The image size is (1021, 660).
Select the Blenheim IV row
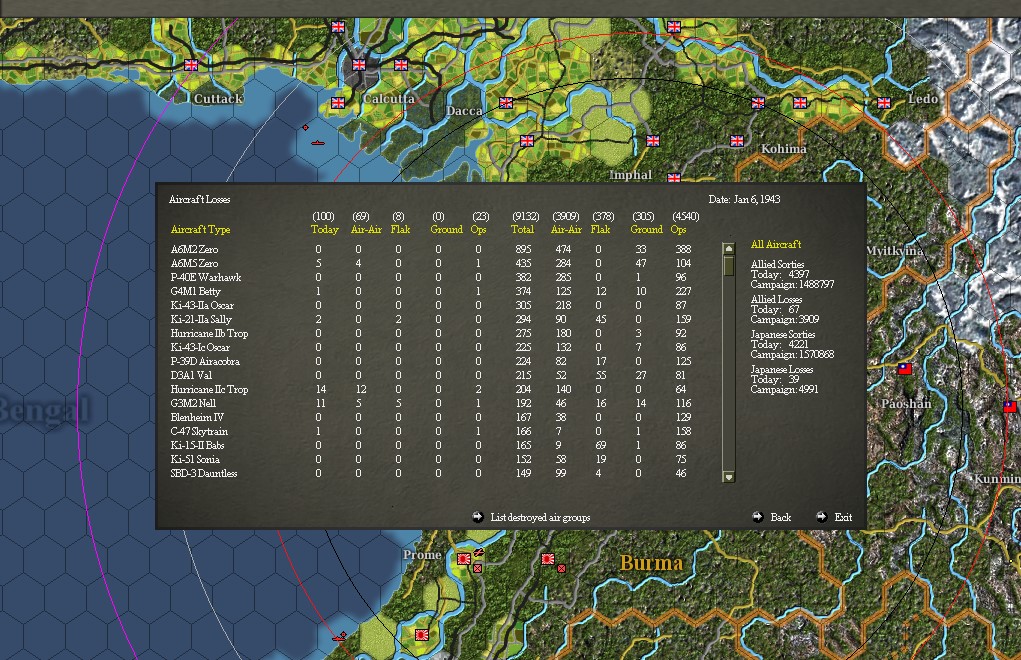(431, 417)
